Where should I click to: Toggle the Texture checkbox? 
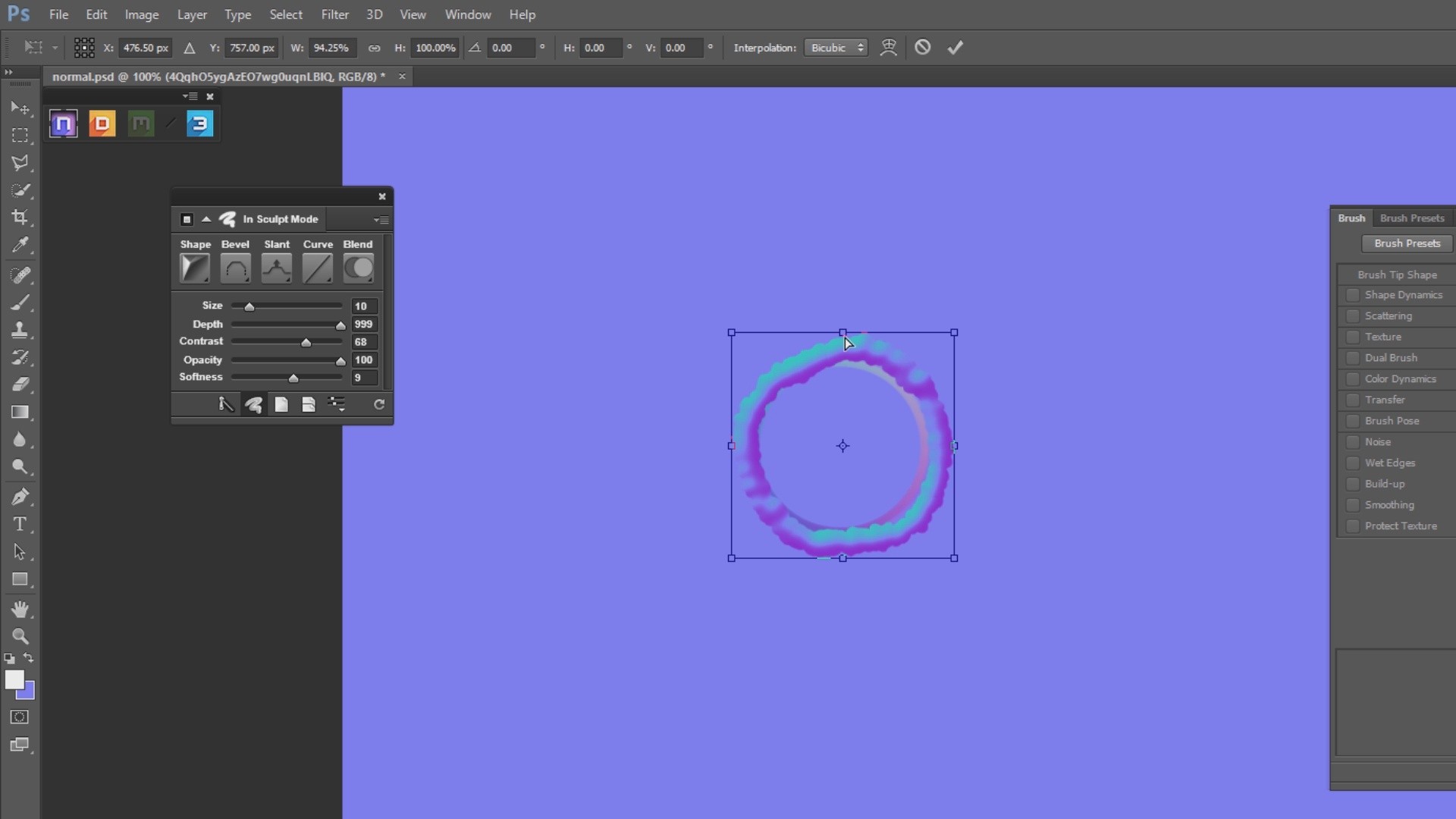[1352, 336]
